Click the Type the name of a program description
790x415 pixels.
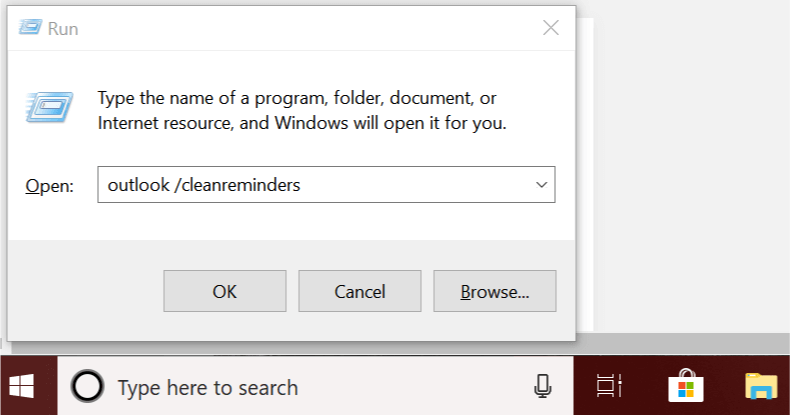tap(302, 110)
